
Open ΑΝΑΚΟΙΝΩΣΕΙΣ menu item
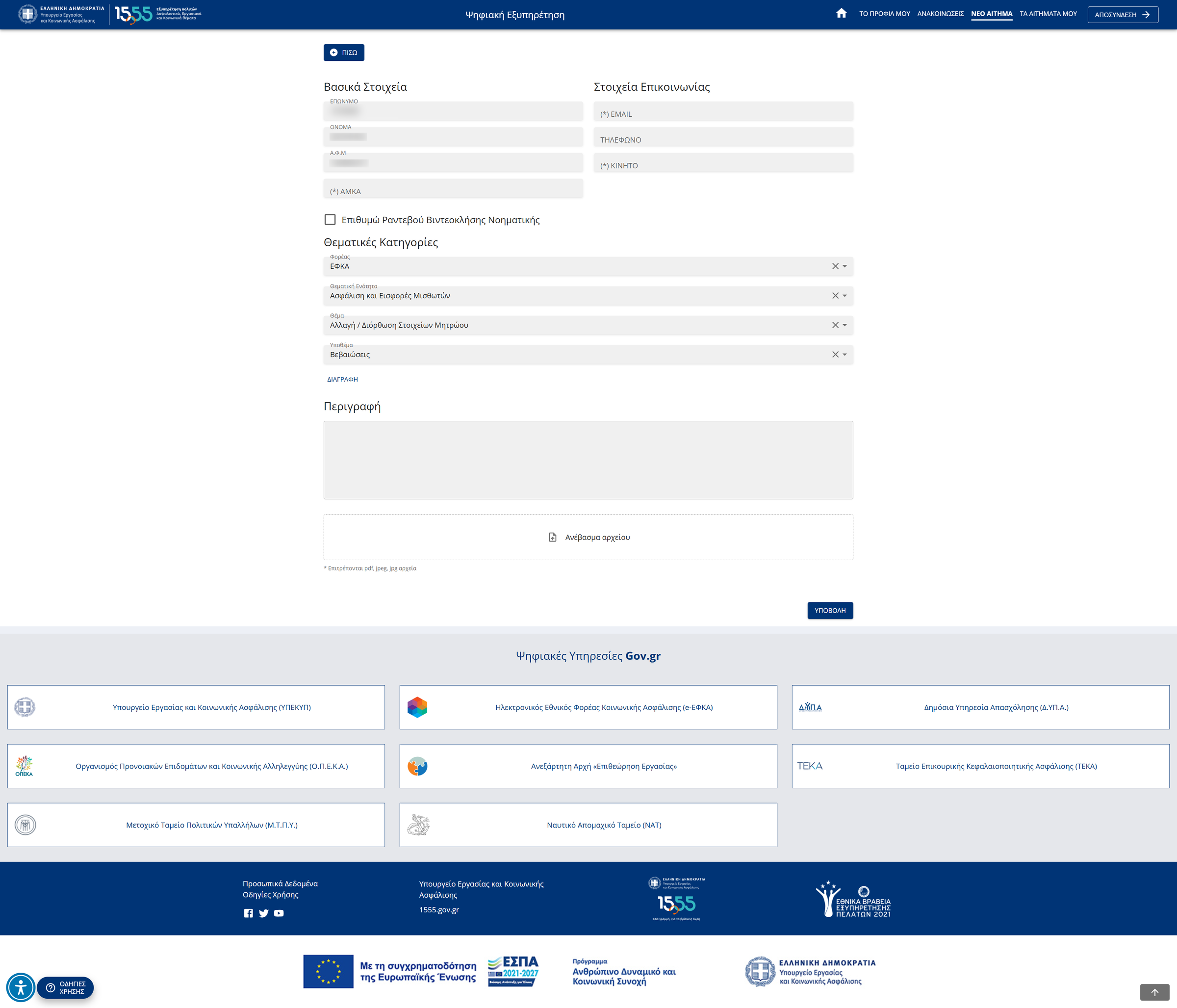940,14
